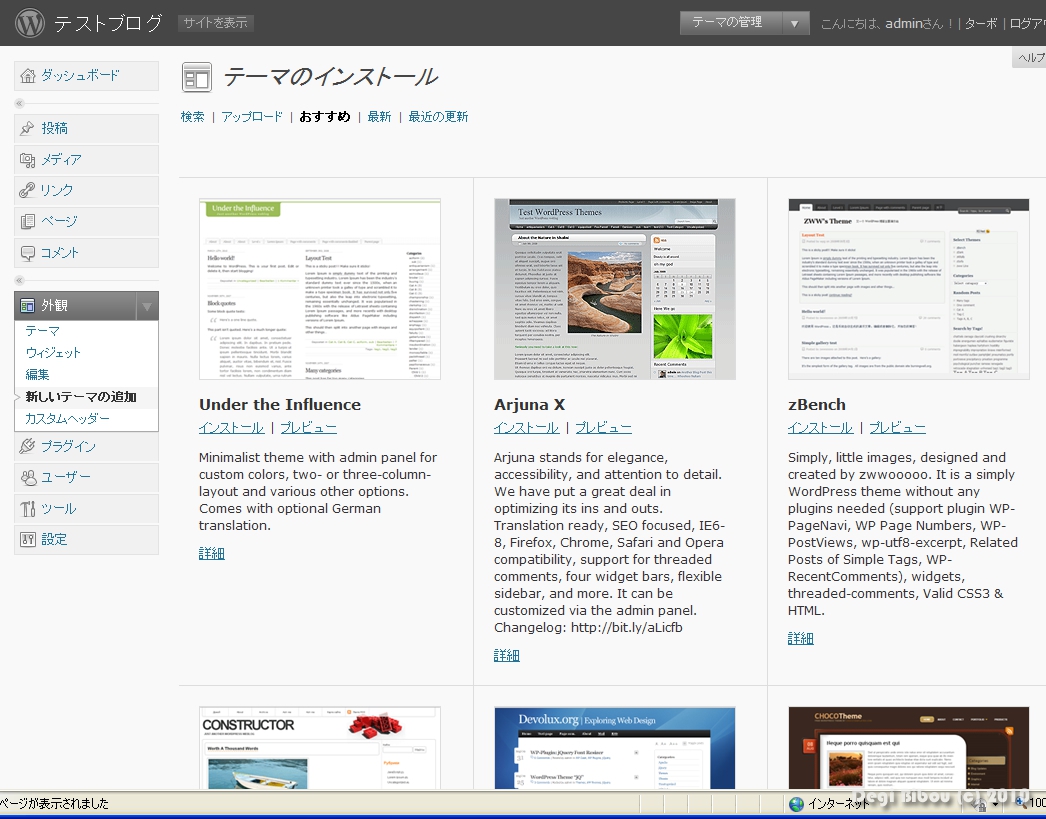This screenshot has height=819, width=1046.
Task: Open the テーマの管理 dropdown arrow
Action: [795, 23]
